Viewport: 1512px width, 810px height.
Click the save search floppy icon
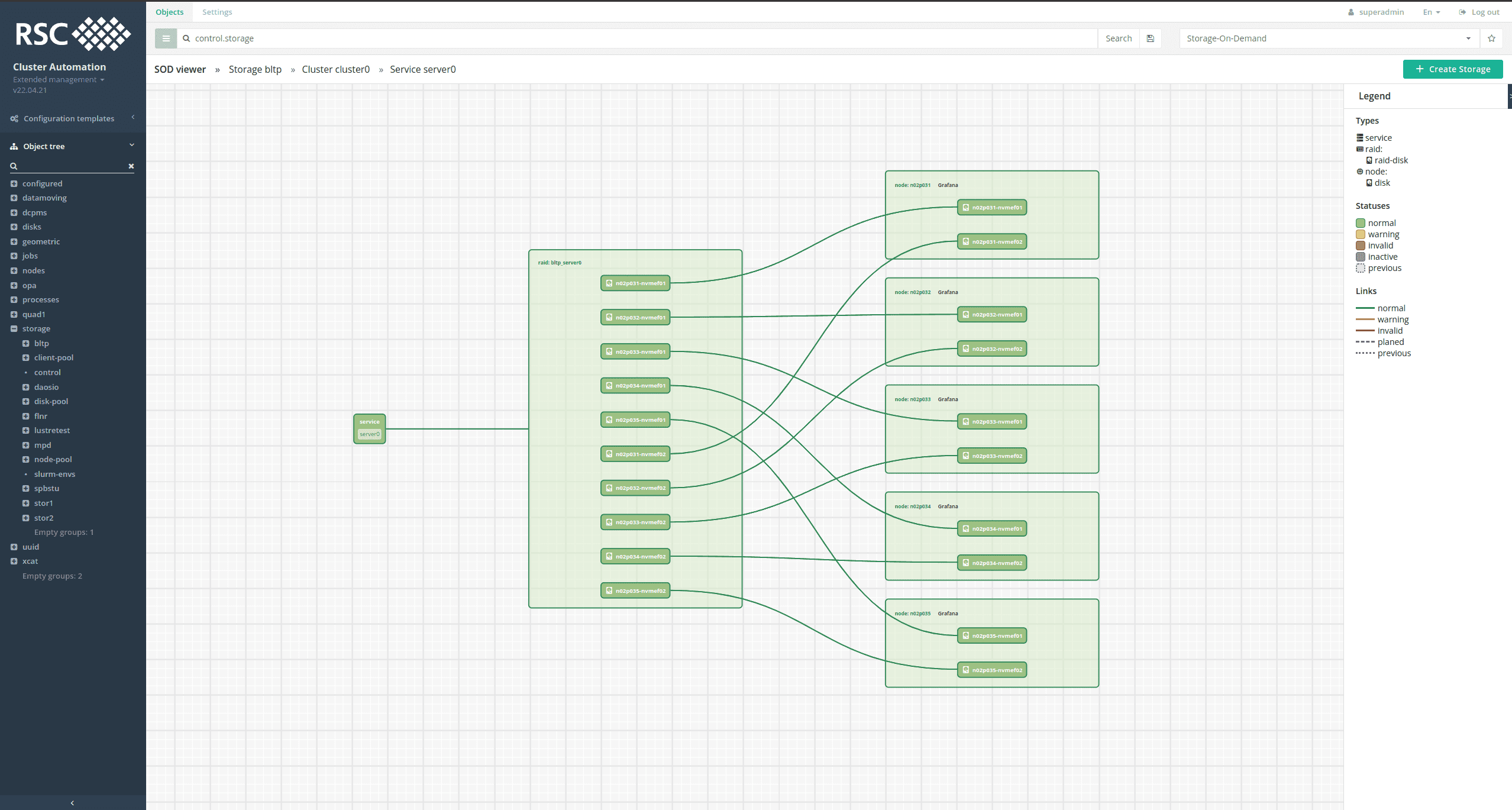click(x=1151, y=38)
